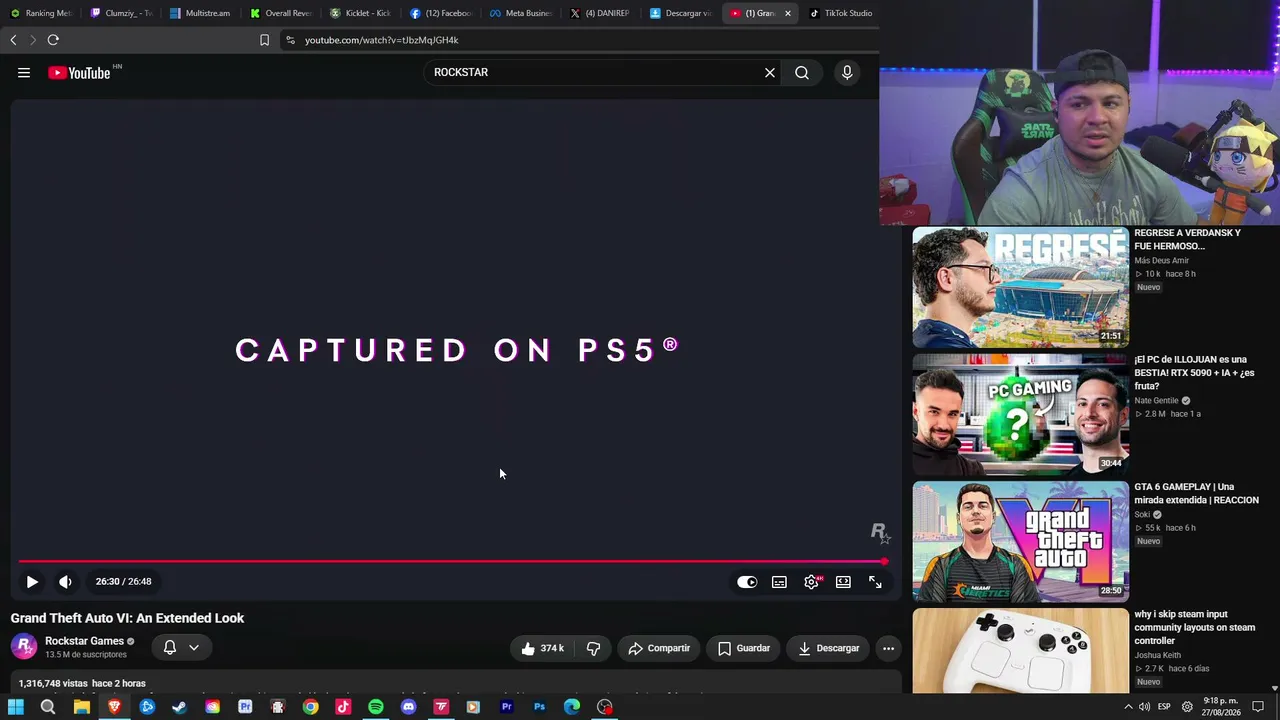The width and height of the screenshot is (1280, 720).
Task: Open the Nate Gentile channel
Action: click(1156, 401)
